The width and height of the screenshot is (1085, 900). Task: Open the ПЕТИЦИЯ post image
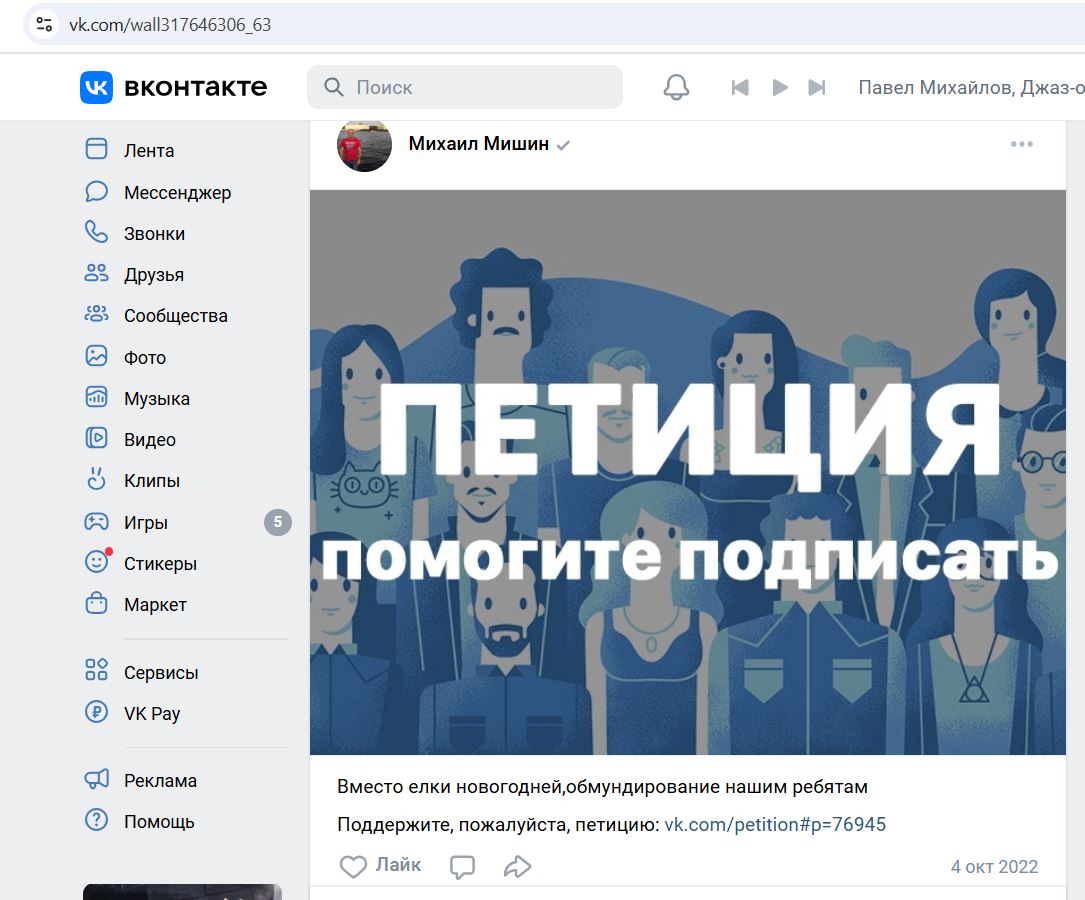[688, 472]
